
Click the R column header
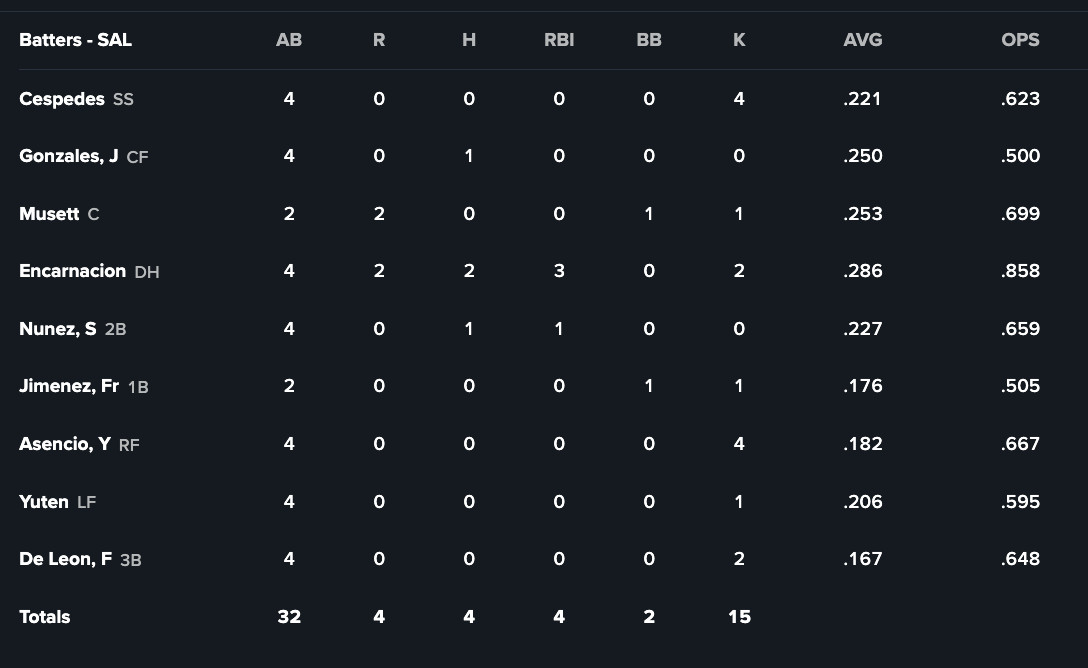379,40
